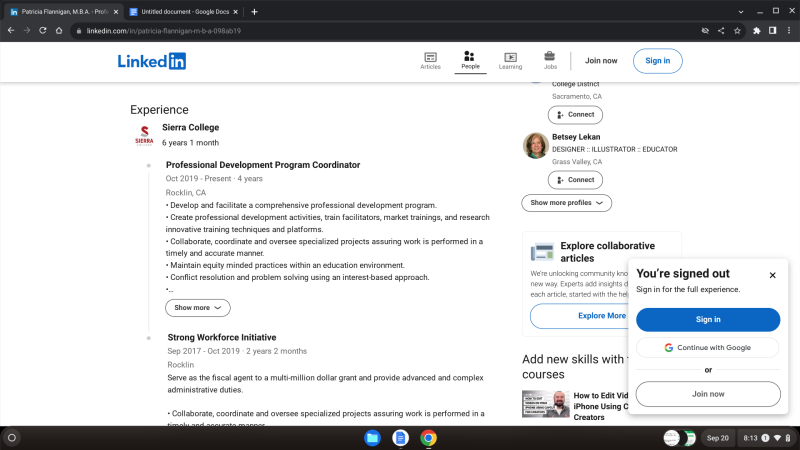Click Strong Workforce Initiative title

click(x=221, y=337)
